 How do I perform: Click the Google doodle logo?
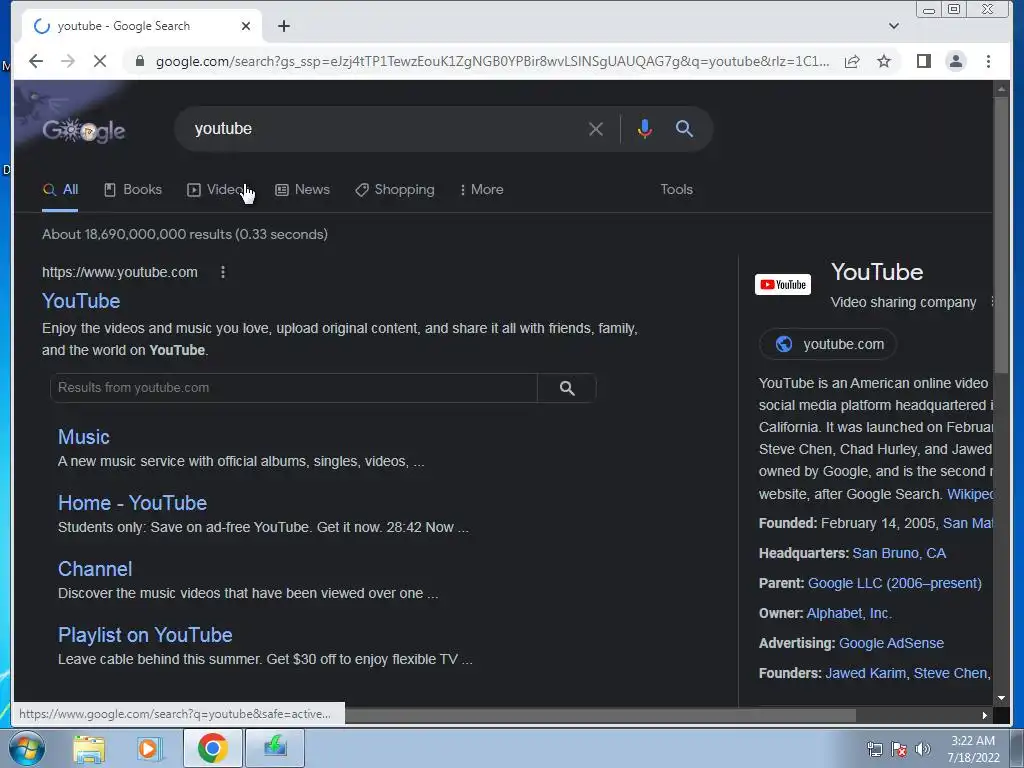tap(84, 131)
